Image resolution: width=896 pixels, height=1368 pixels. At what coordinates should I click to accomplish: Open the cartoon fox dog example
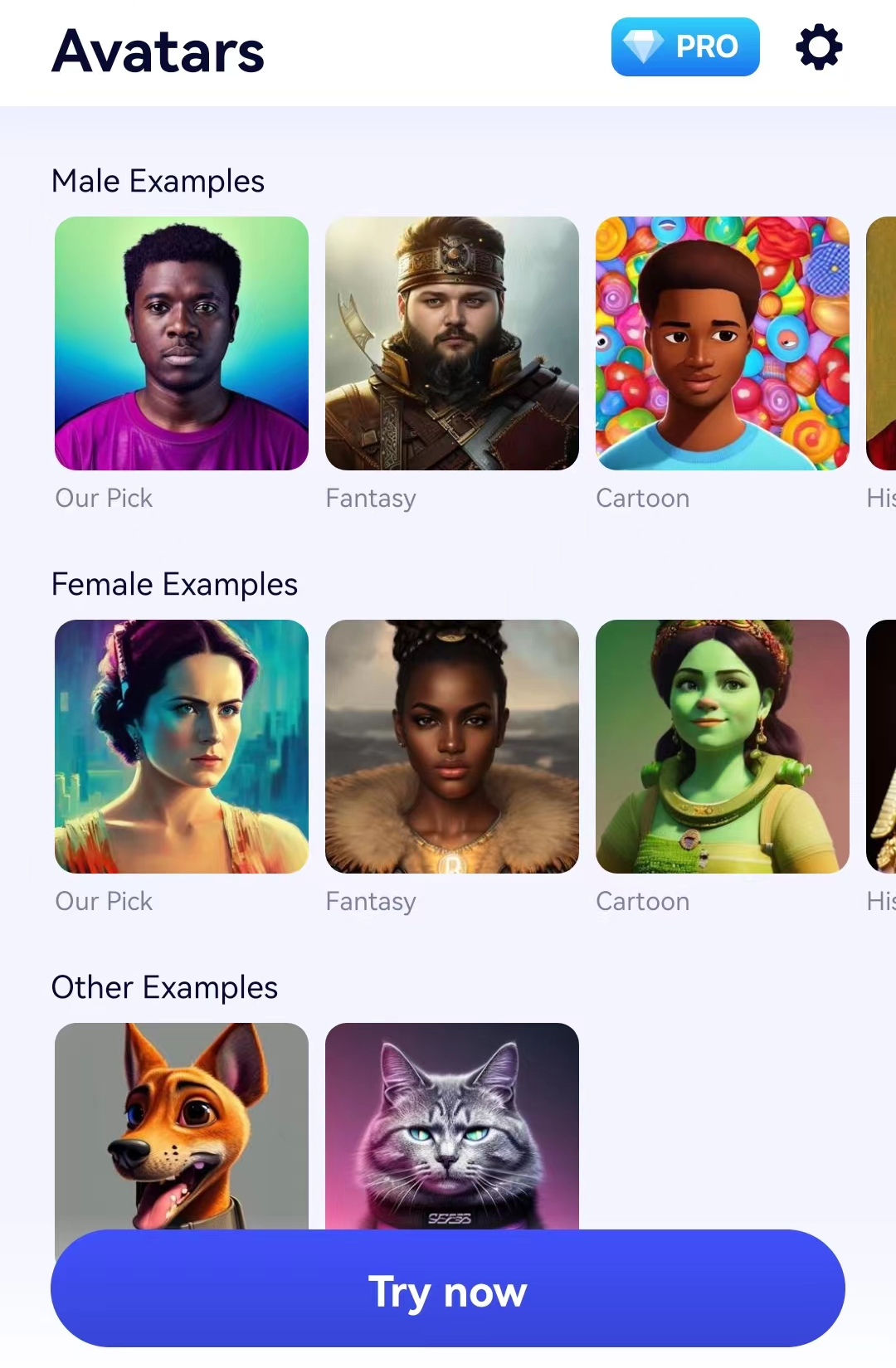182,1126
